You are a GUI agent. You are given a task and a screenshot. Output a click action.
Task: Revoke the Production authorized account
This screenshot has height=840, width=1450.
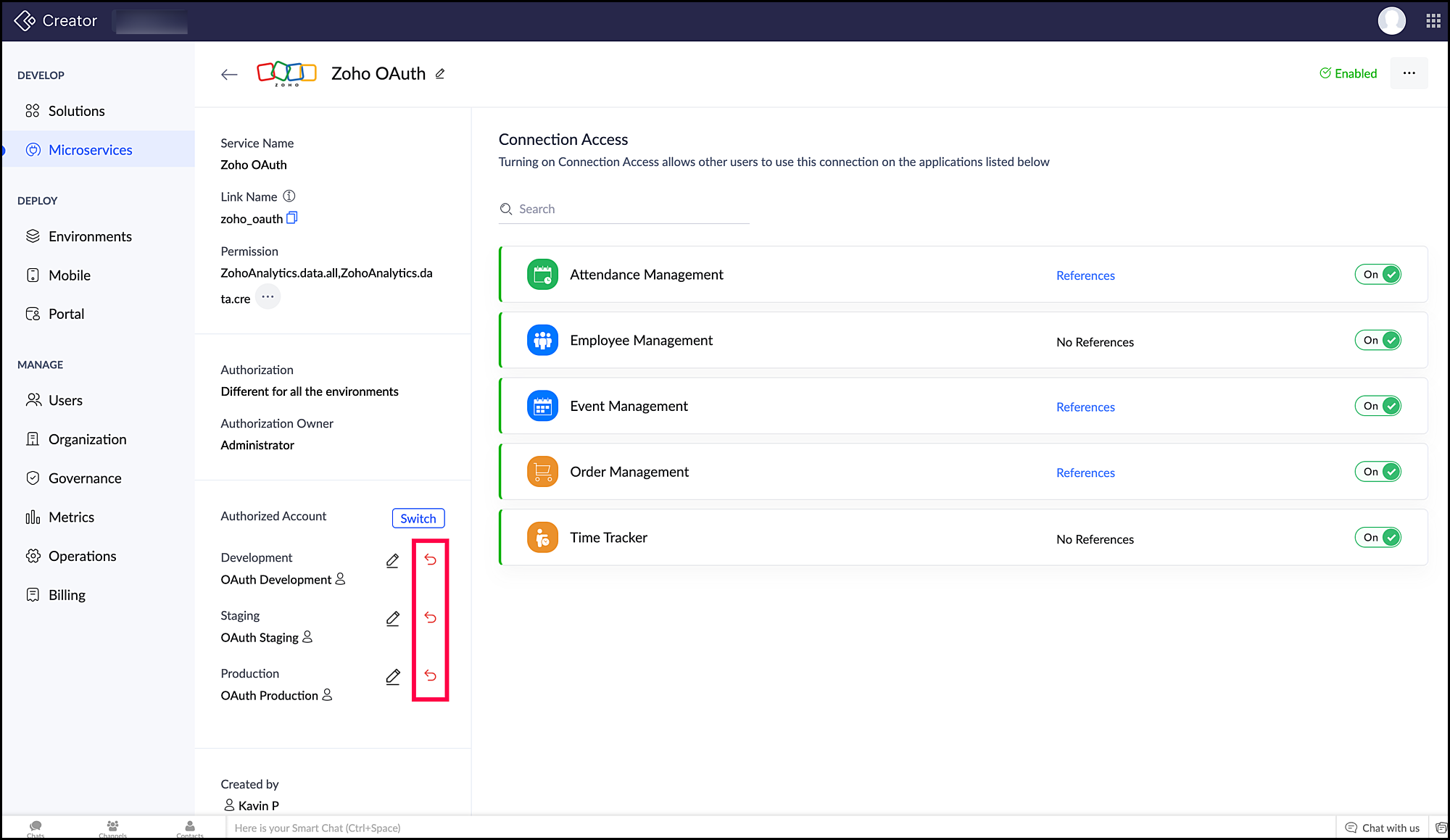pos(430,675)
